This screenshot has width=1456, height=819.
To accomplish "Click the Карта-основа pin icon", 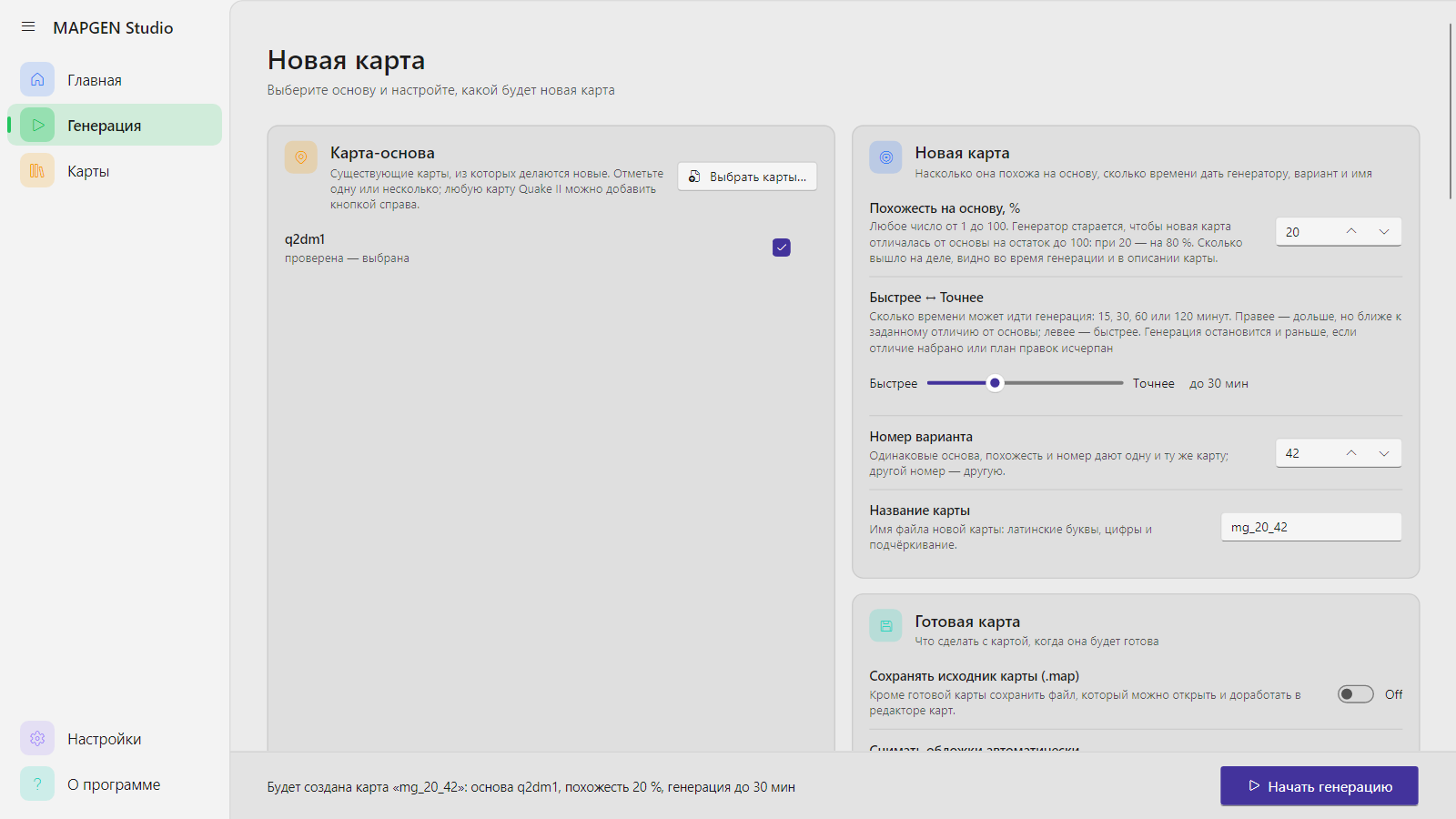I will [301, 157].
